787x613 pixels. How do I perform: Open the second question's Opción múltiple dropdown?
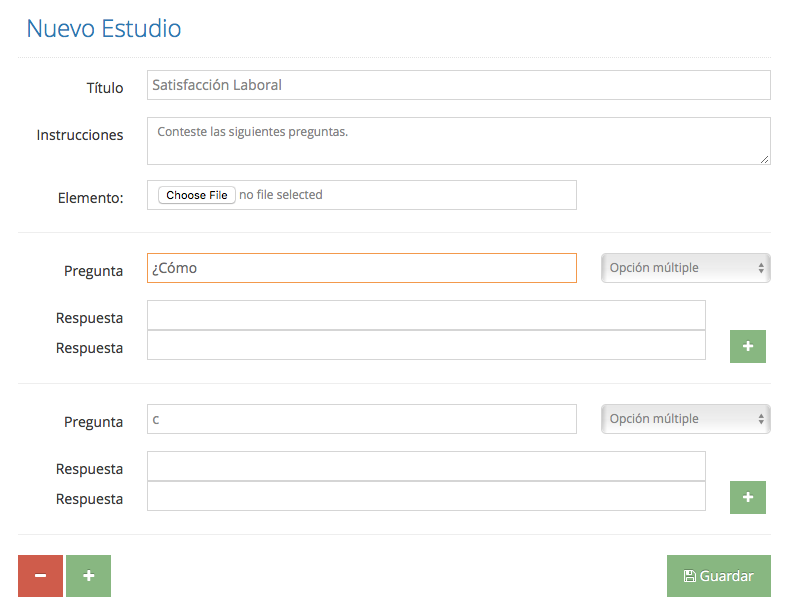point(686,419)
